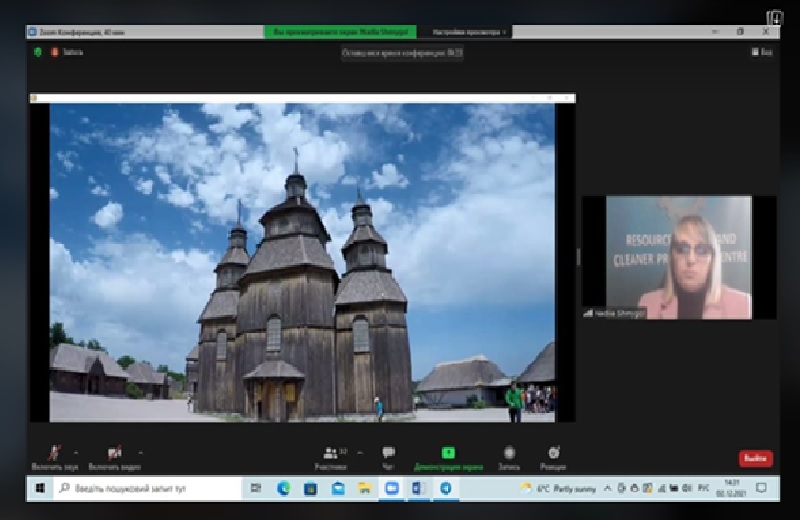Viewport: 800px width, 520px height.
Task: Expand video options arrow beside camera
Action: (x=139, y=450)
